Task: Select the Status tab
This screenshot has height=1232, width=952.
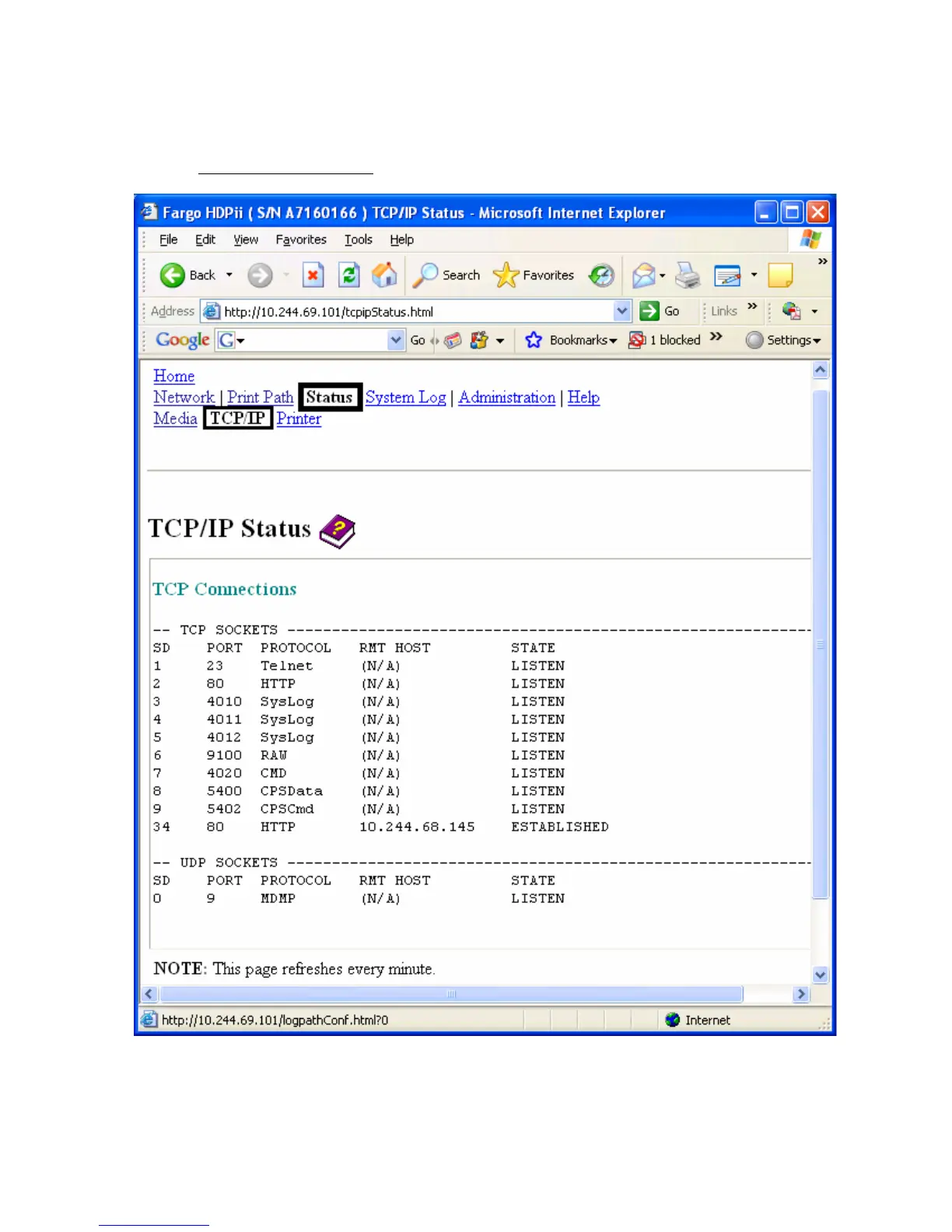Action: (330, 397)
